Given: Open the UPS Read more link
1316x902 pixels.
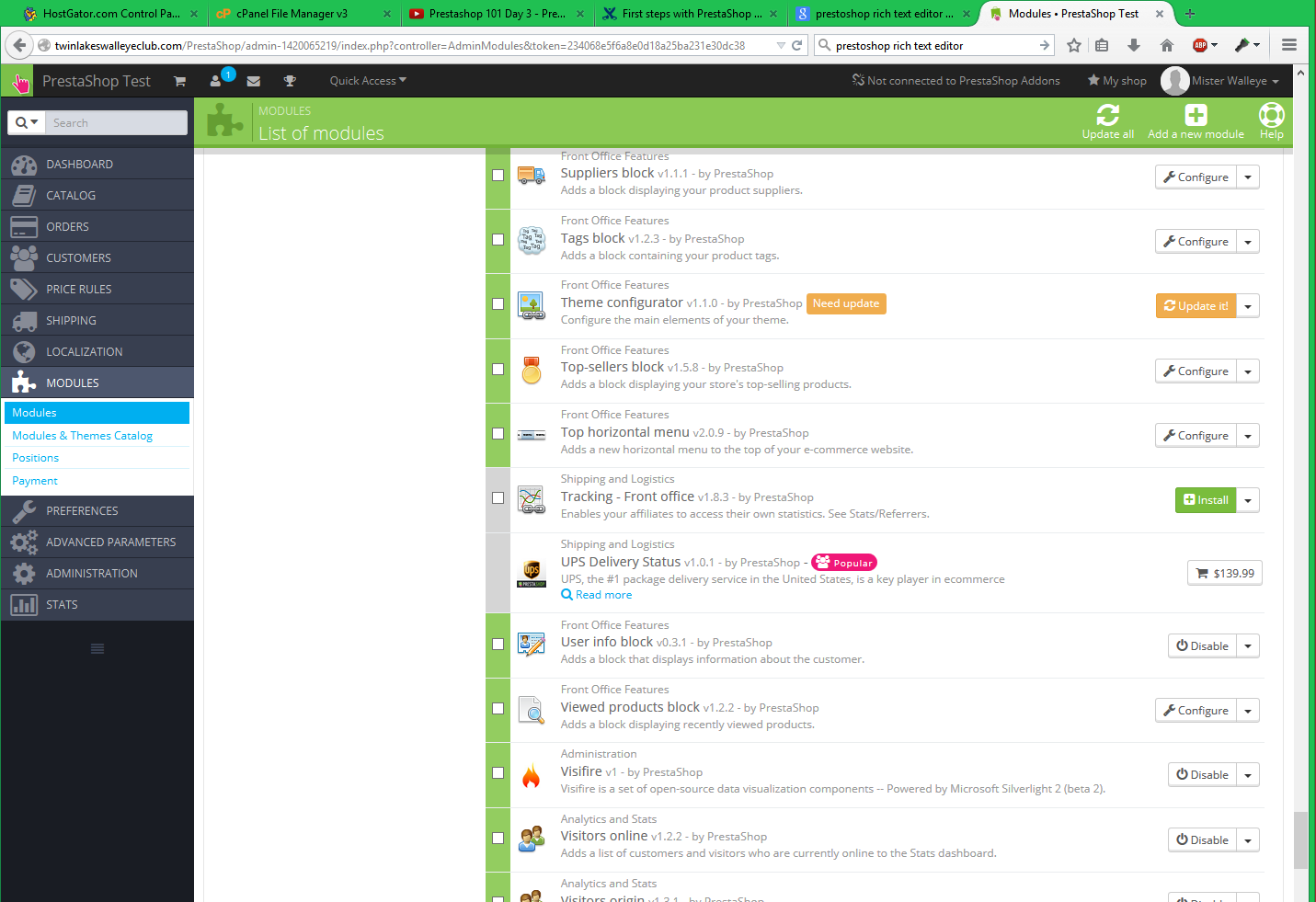Looking at the screenshot, I should [597, 595].
